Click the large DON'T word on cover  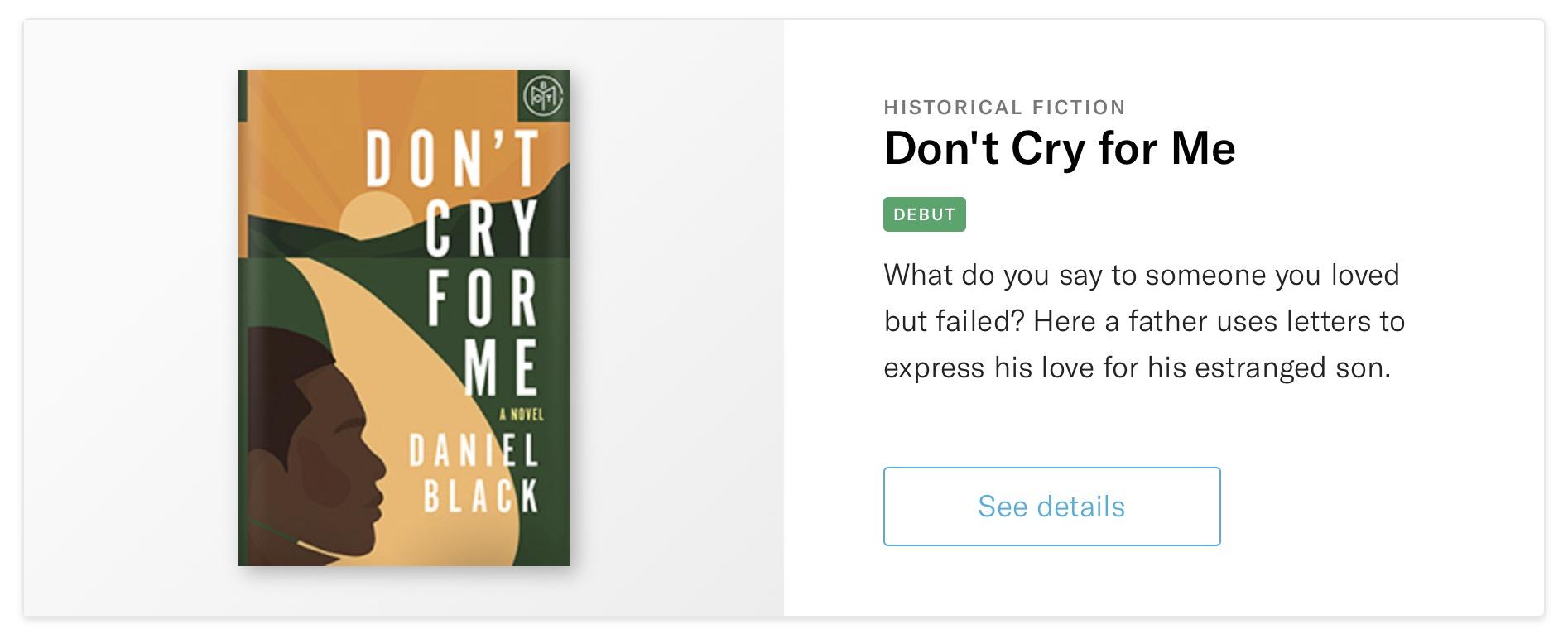452,158
